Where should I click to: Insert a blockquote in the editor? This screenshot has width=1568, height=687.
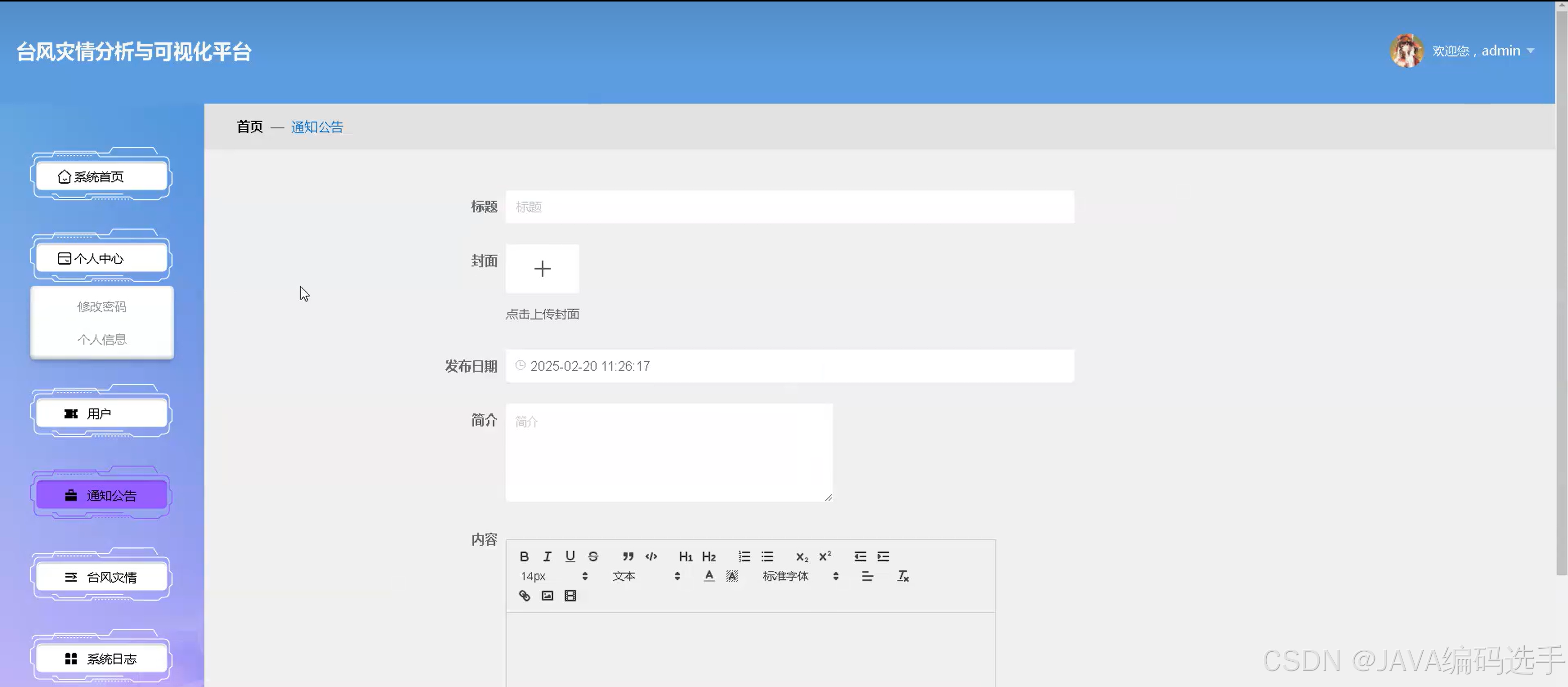pos(628,556)
